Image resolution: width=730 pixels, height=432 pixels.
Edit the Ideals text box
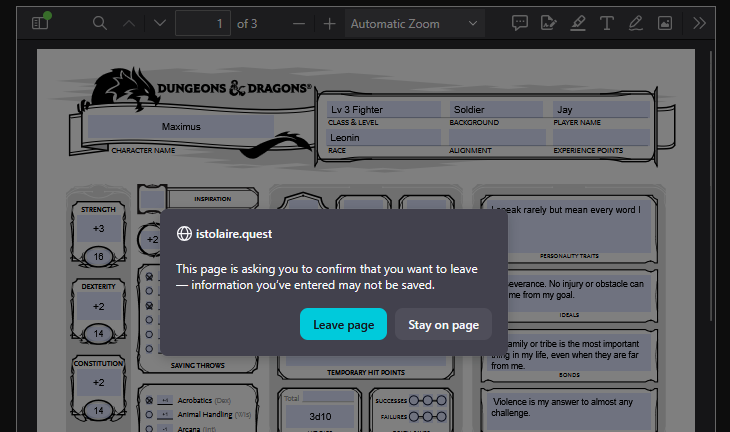[x=569, y=294]
